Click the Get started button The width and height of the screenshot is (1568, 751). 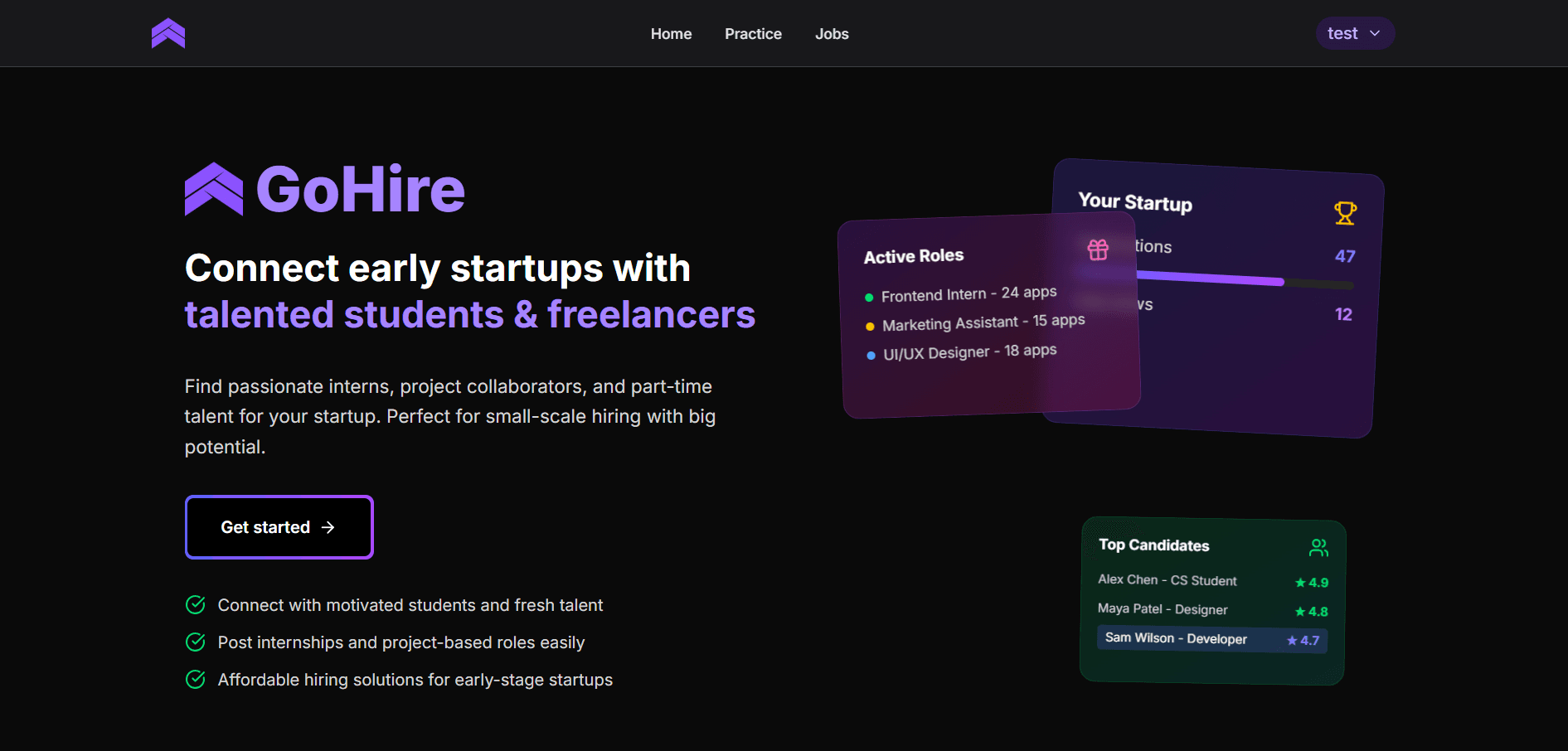click(x=279, y=527)
